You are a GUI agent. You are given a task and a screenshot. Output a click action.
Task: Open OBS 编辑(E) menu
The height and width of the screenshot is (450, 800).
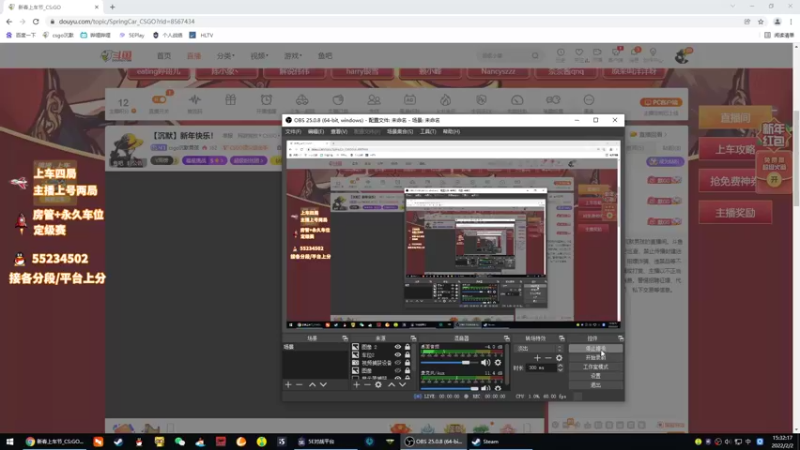coord(316,132)
